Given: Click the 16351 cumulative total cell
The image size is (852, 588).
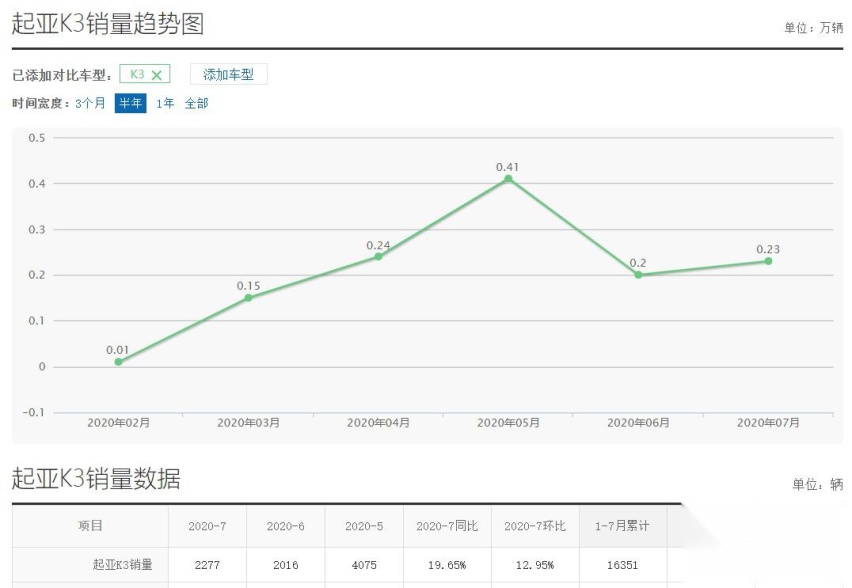Looking at the screenshot, I should (x=622, y=565).
